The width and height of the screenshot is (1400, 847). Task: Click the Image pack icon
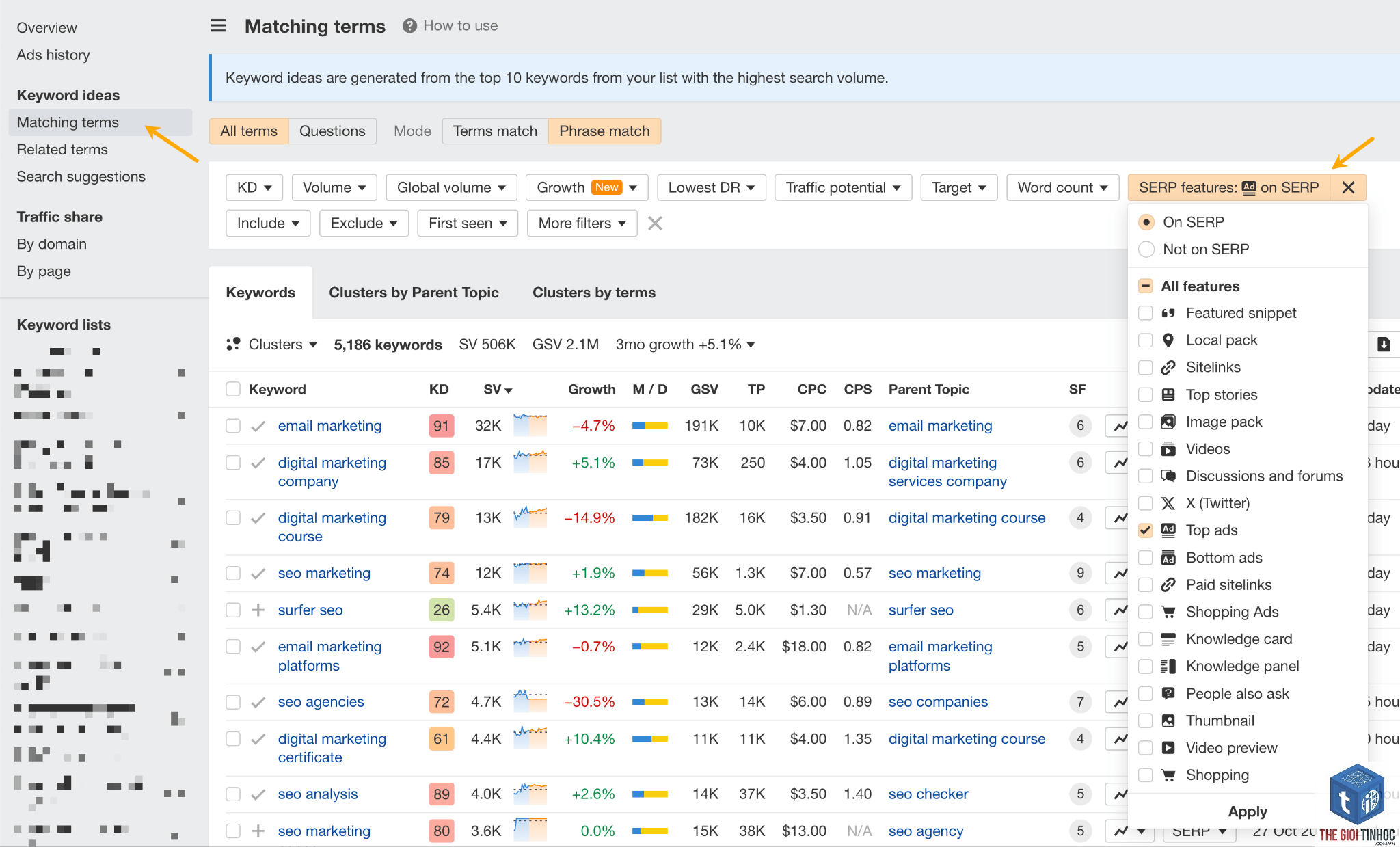pyautogui.click(x=1168, y=422)
